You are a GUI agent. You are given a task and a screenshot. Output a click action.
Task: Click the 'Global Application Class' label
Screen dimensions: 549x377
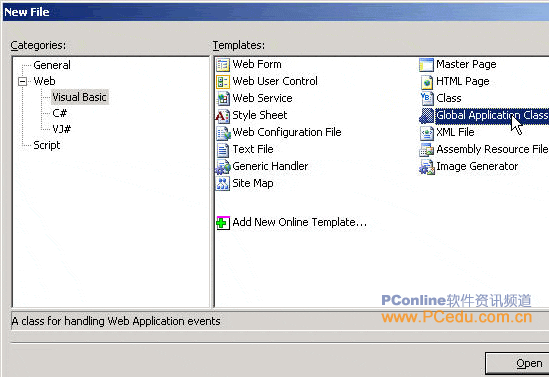click(492, 115)
